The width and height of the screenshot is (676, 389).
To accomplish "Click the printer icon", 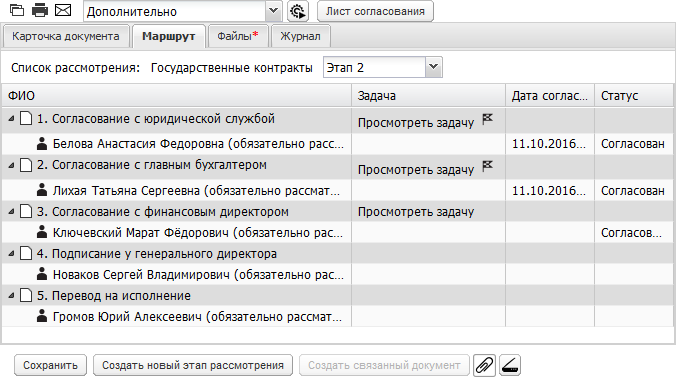I will 40,9.
